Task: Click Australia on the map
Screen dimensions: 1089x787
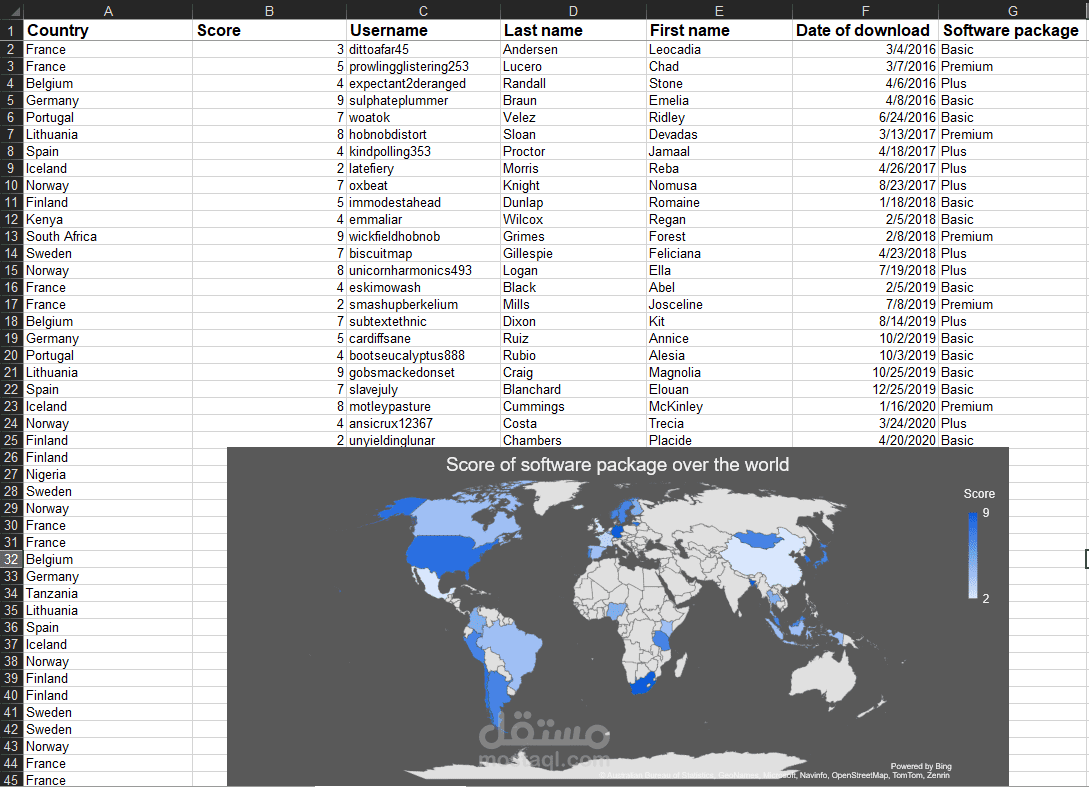Action: click(825, 675)
